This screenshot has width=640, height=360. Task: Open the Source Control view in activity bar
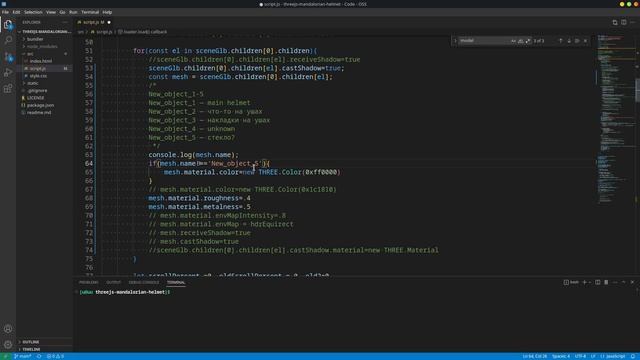pos(8,57)
